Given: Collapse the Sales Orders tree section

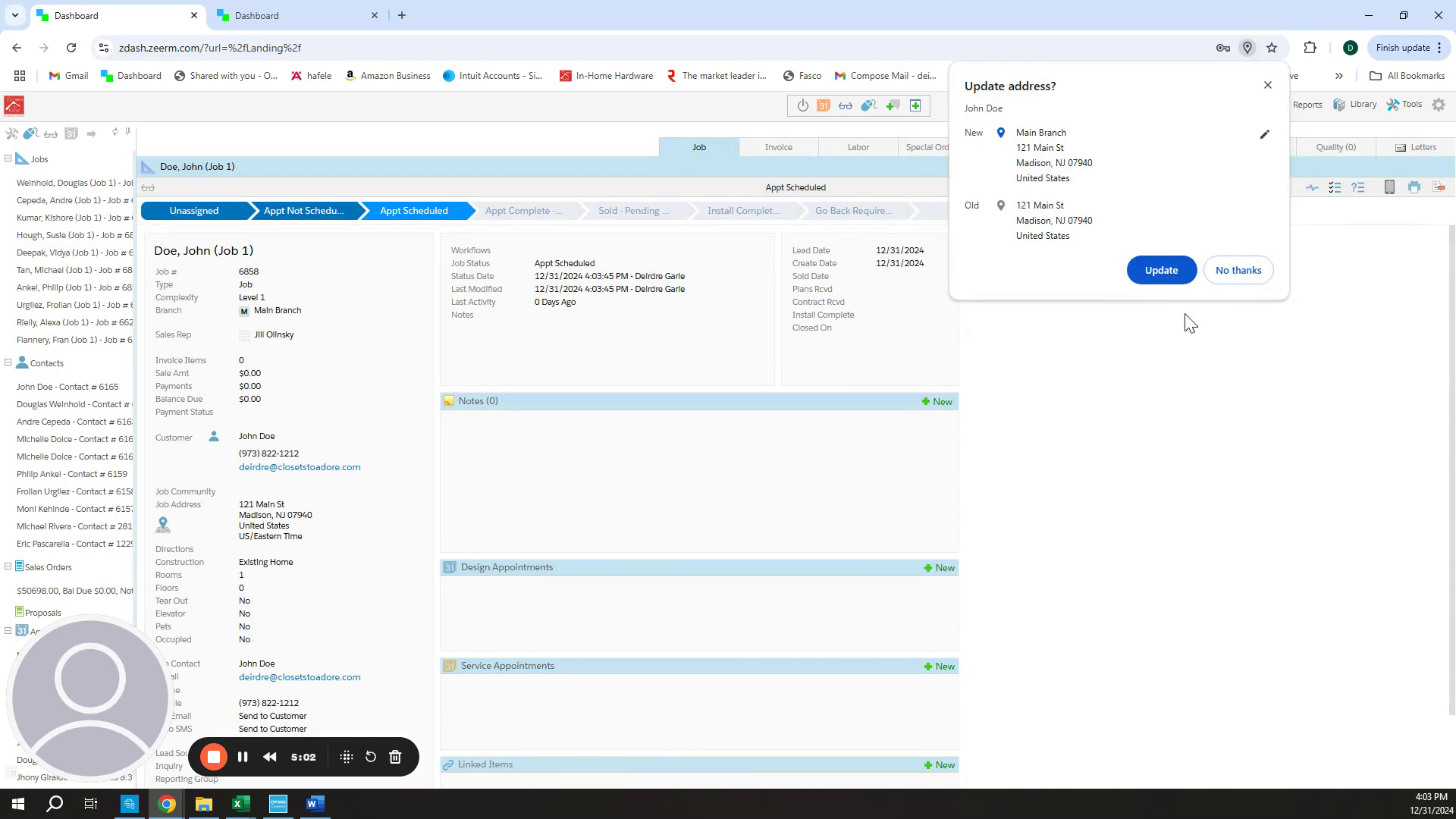Looking at the screenshot, I should tap(8, 566).
